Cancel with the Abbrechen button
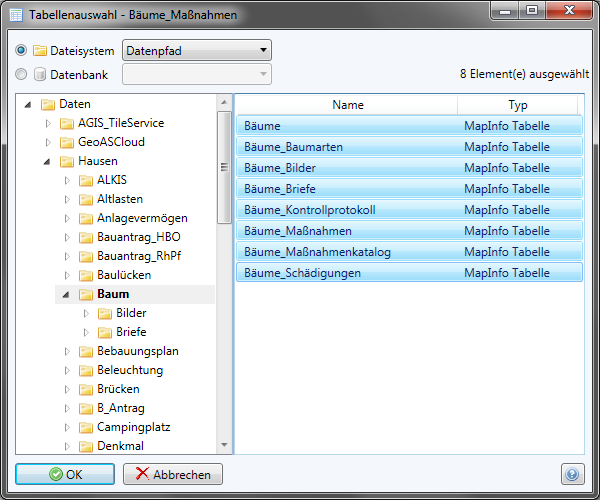 [x=173, y=474]
